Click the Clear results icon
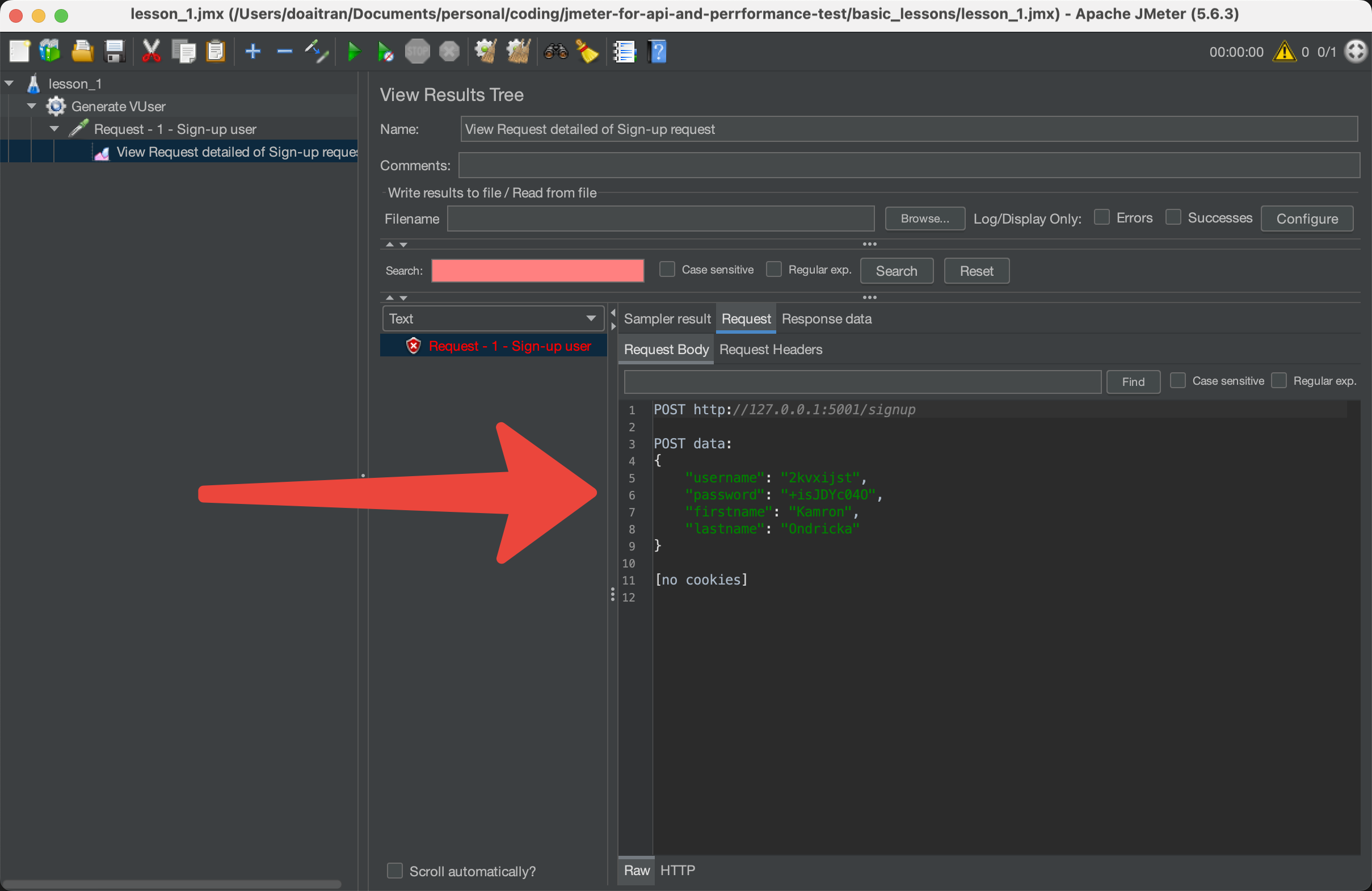 pyautogui.click(x=486, y=51)
